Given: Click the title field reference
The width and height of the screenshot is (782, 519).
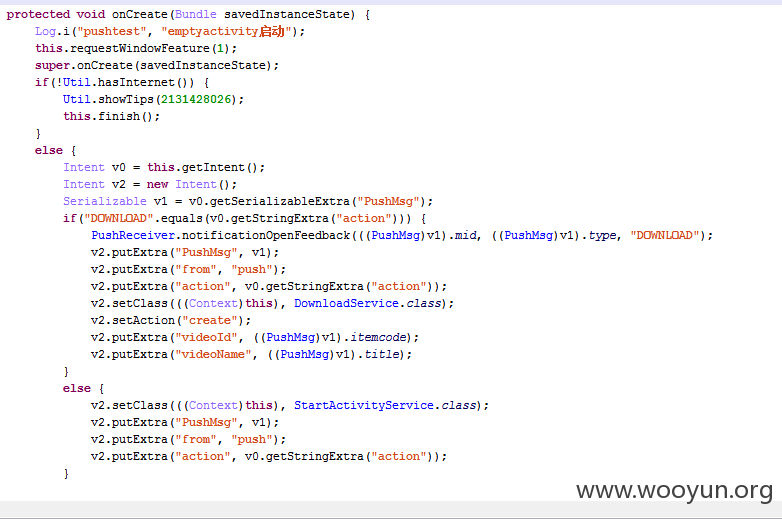Looking at the screenshot, I should [382, 354].
